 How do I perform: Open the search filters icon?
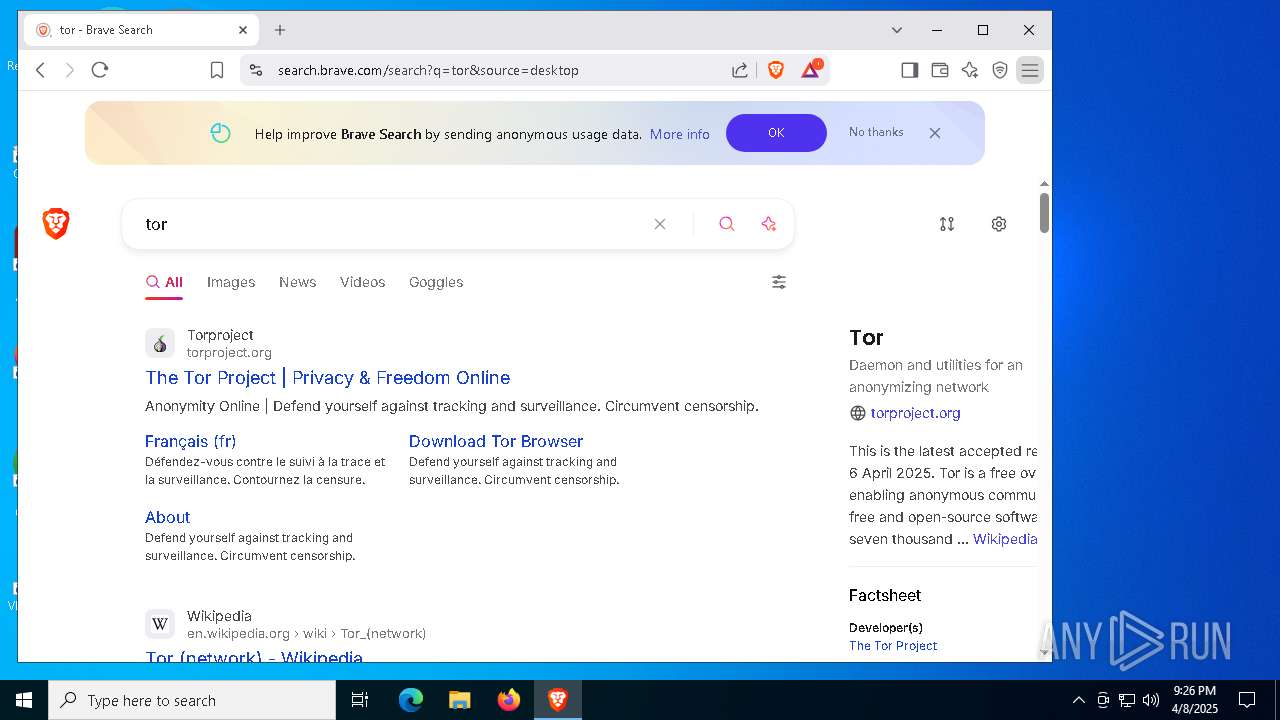point(779,282)
